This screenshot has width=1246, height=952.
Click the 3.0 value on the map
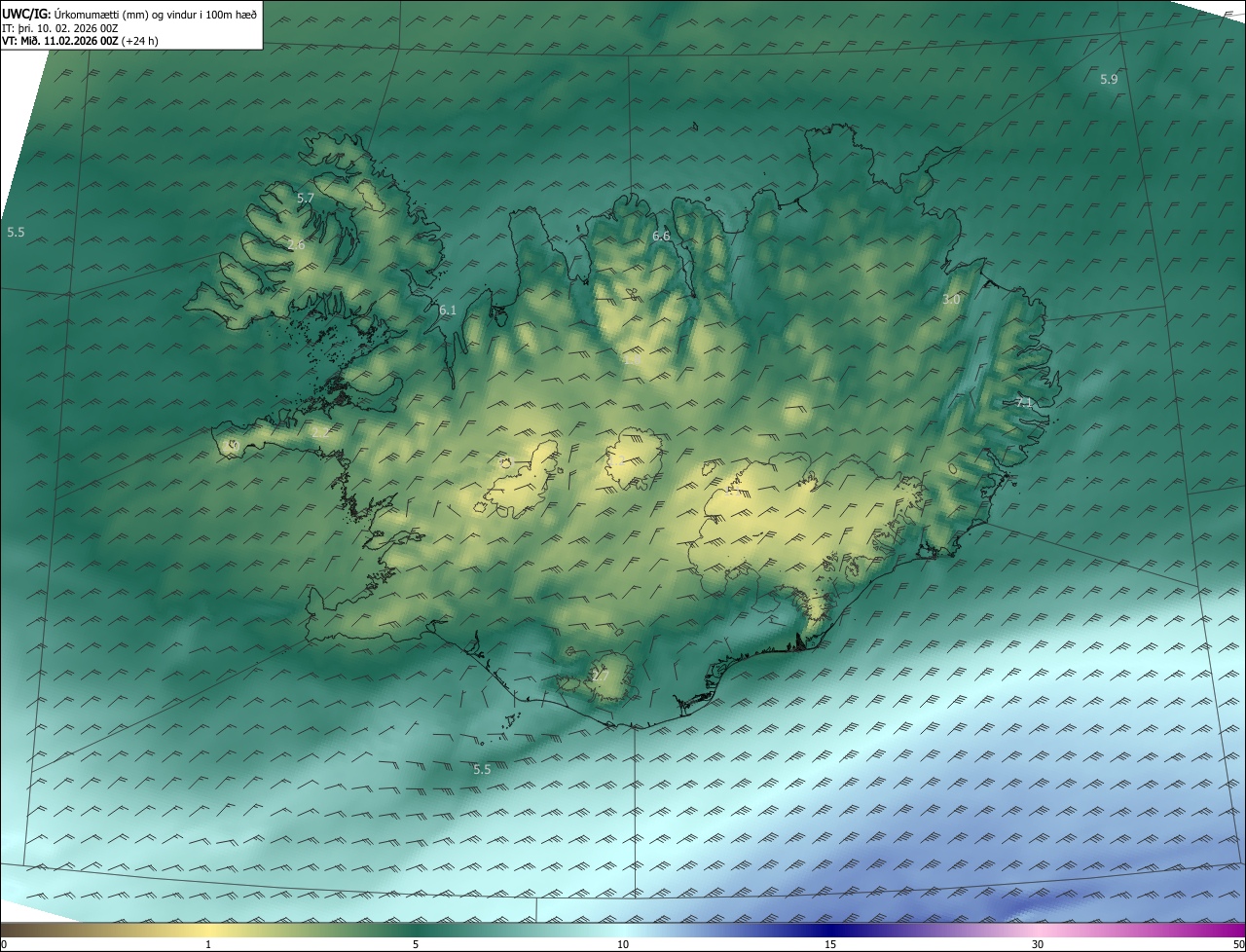[951, 300]
